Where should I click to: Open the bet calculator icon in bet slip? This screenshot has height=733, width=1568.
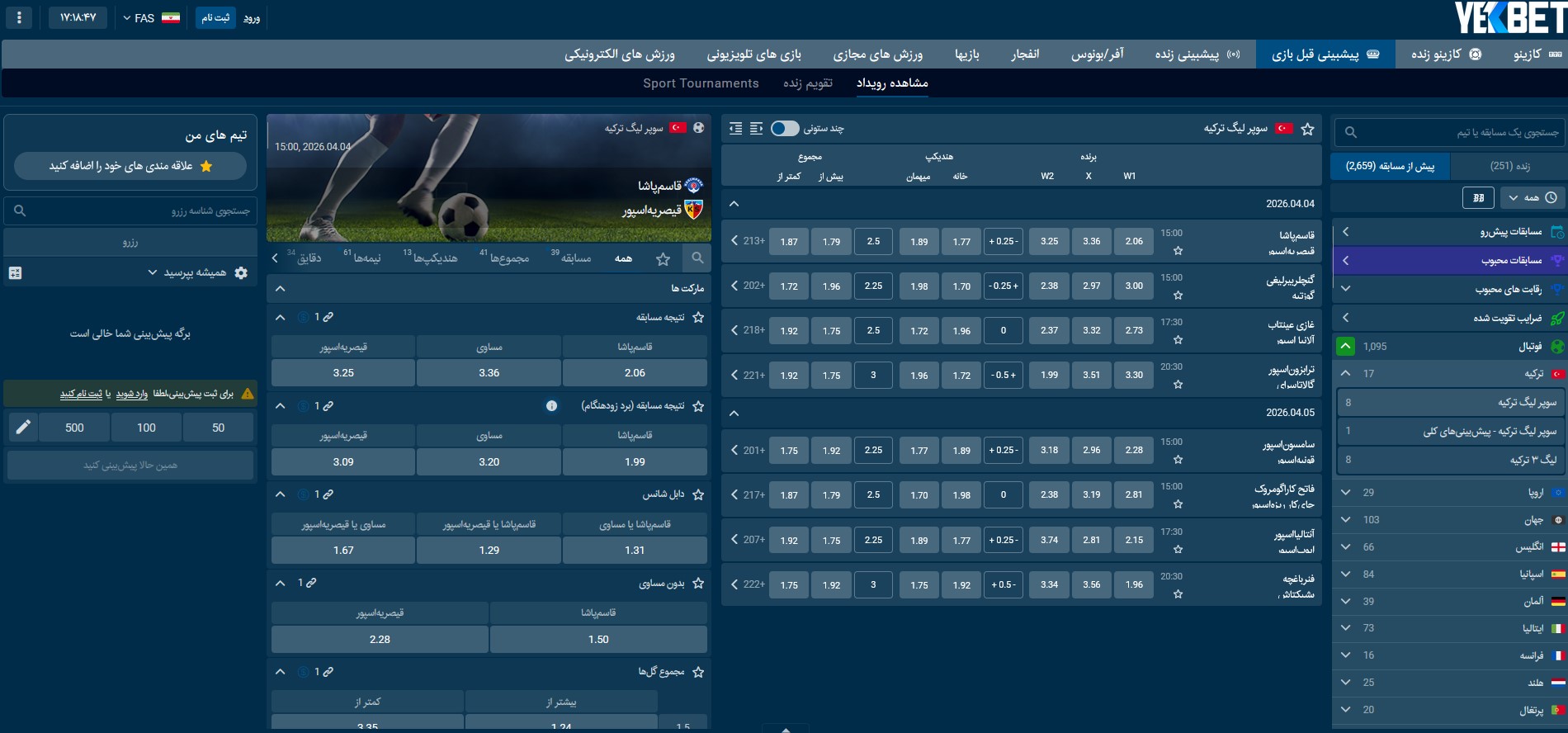15,273
